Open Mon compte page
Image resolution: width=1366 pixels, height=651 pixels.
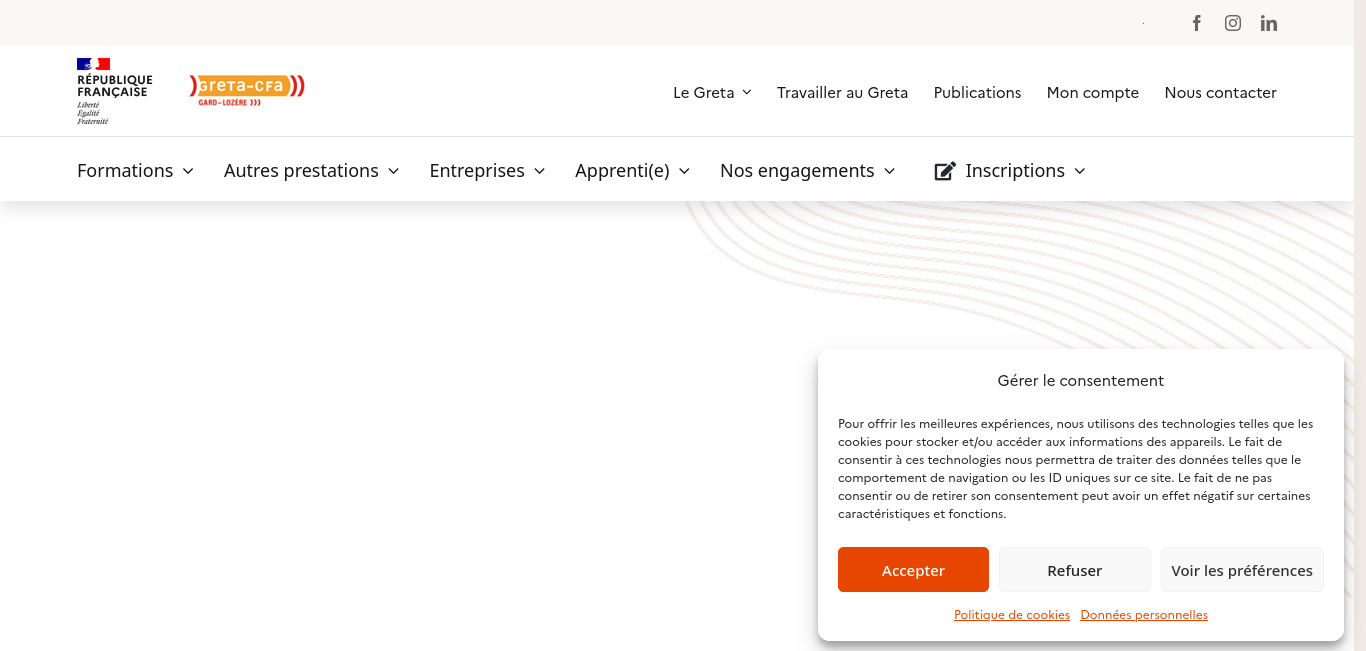click(x=1092, y=92)
